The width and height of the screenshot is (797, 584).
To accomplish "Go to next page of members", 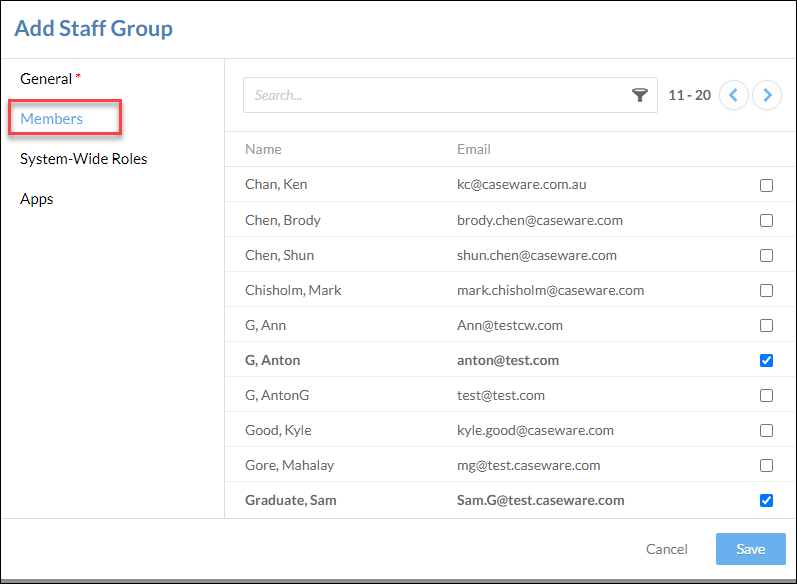I will click(x=767, y=95).
